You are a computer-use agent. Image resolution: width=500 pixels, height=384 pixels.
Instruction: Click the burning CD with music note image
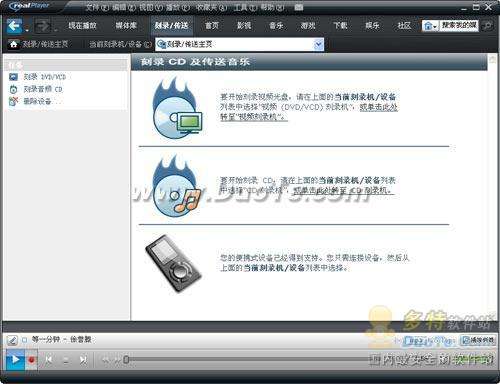click(176, 186)
